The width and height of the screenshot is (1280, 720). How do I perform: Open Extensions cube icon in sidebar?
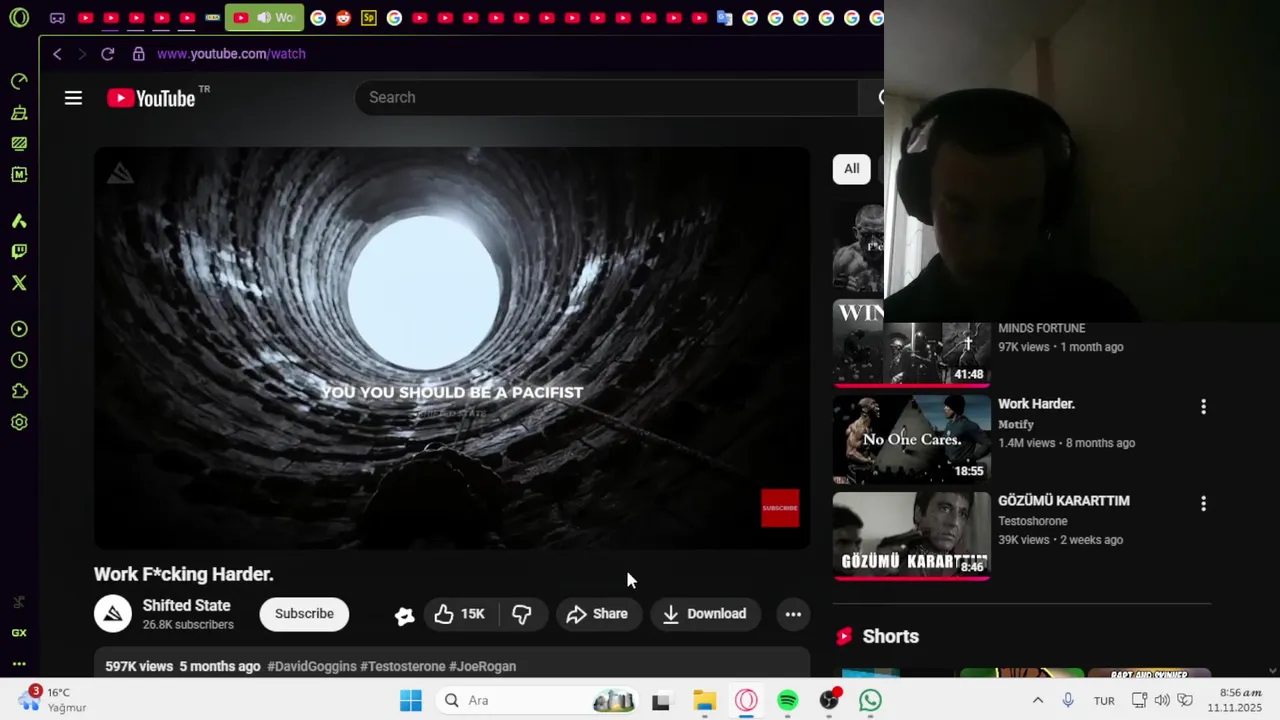pos(19,391)
